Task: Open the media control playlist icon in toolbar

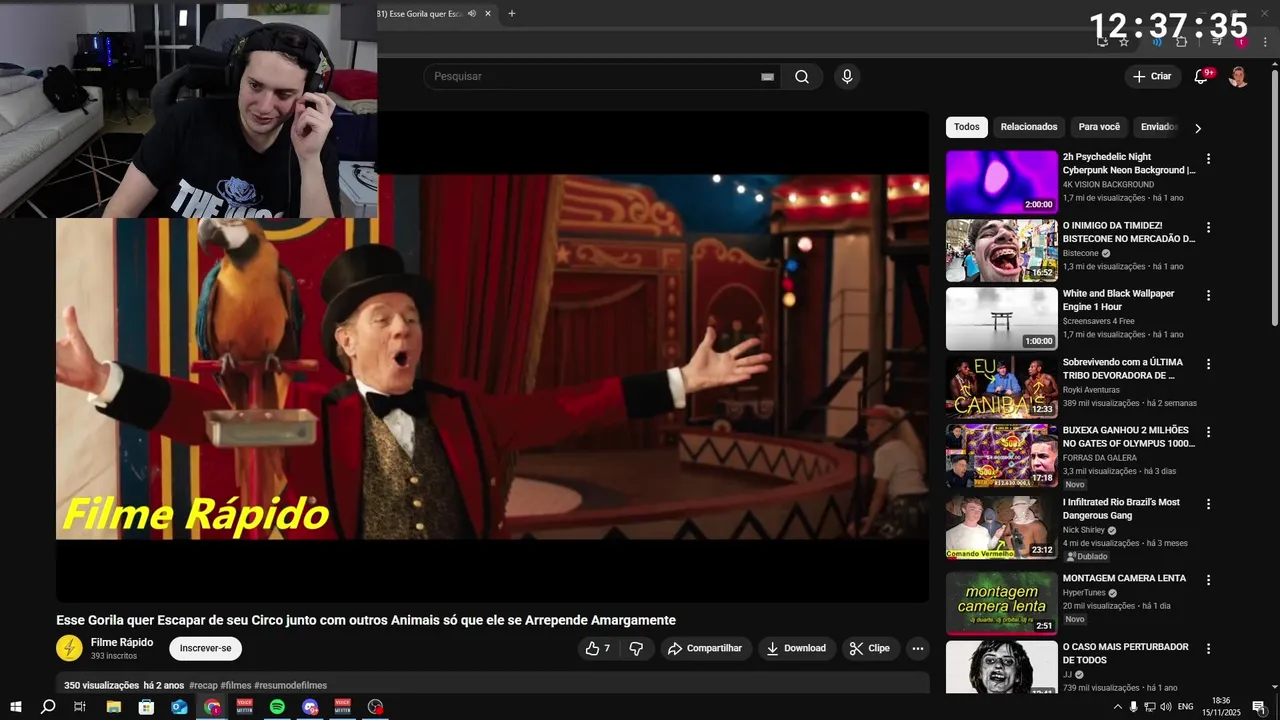Action: pos(1217,42)
